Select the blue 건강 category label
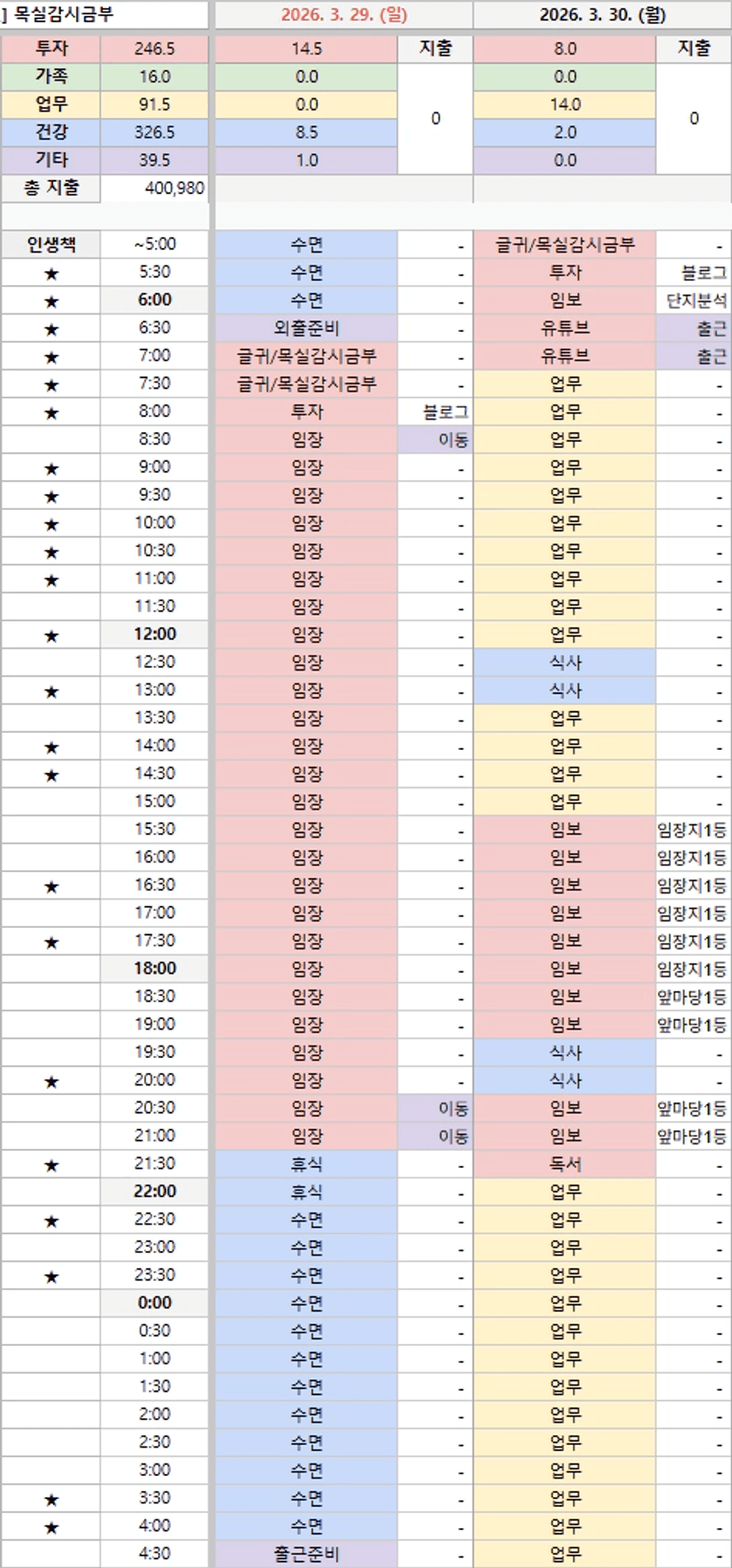 tap(51, 132)
